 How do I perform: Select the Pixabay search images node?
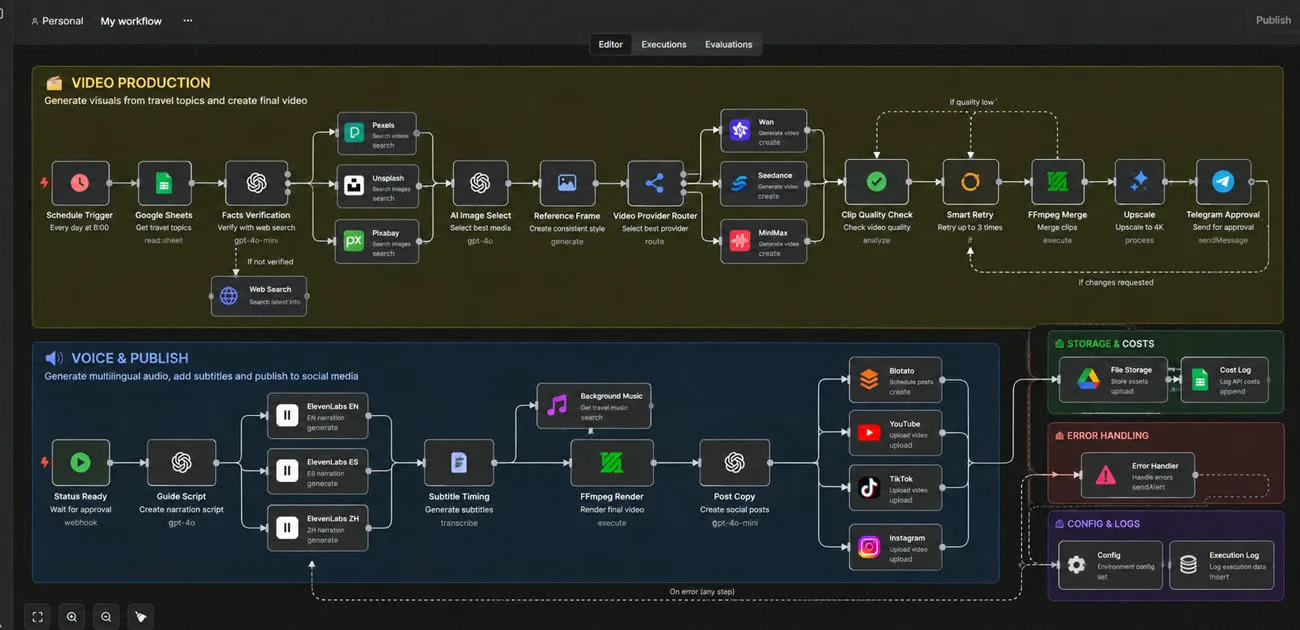coord(377,241)
